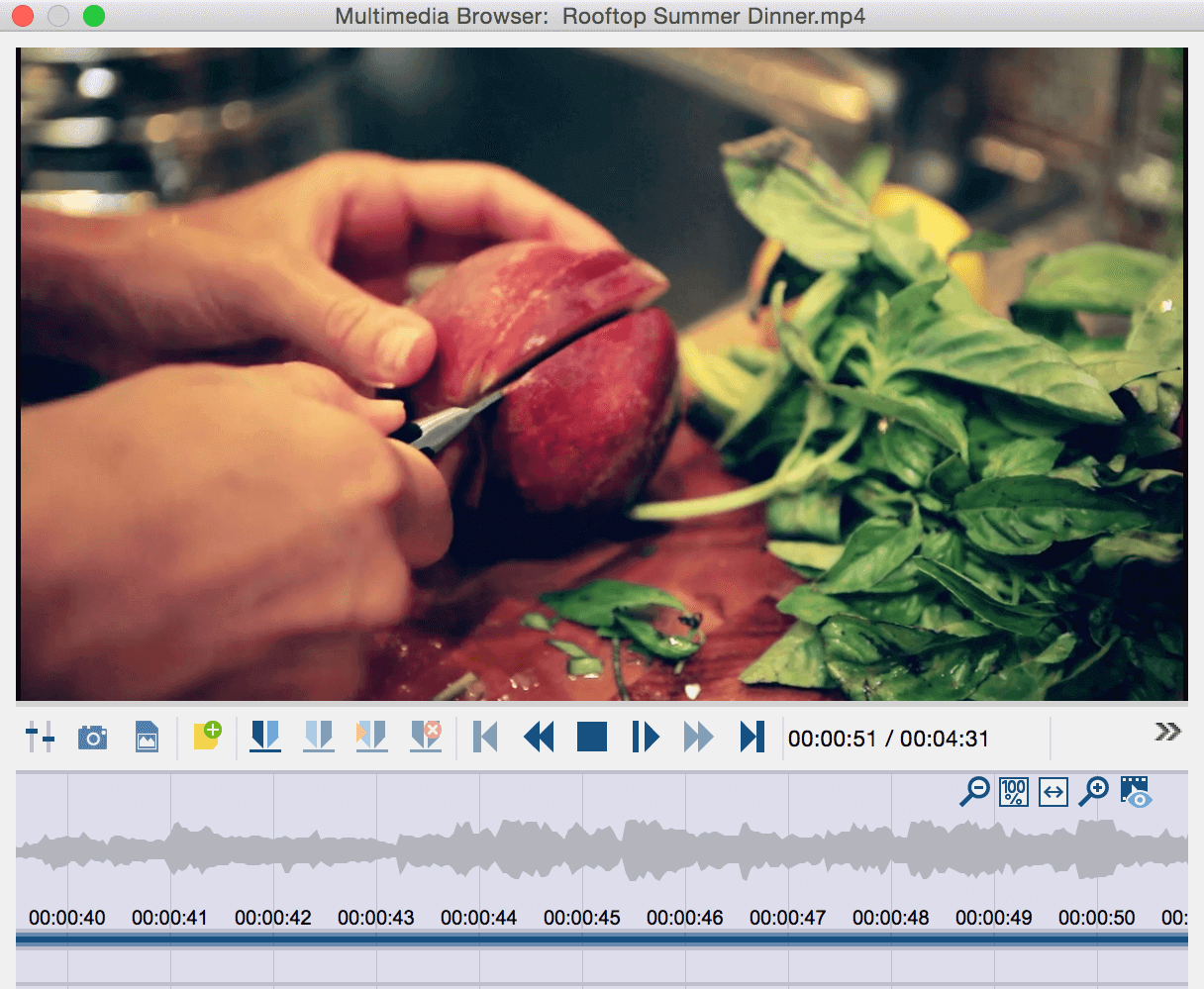Zoom in on the audio waveform
1204x989 pixels.
click(1092, 792)
